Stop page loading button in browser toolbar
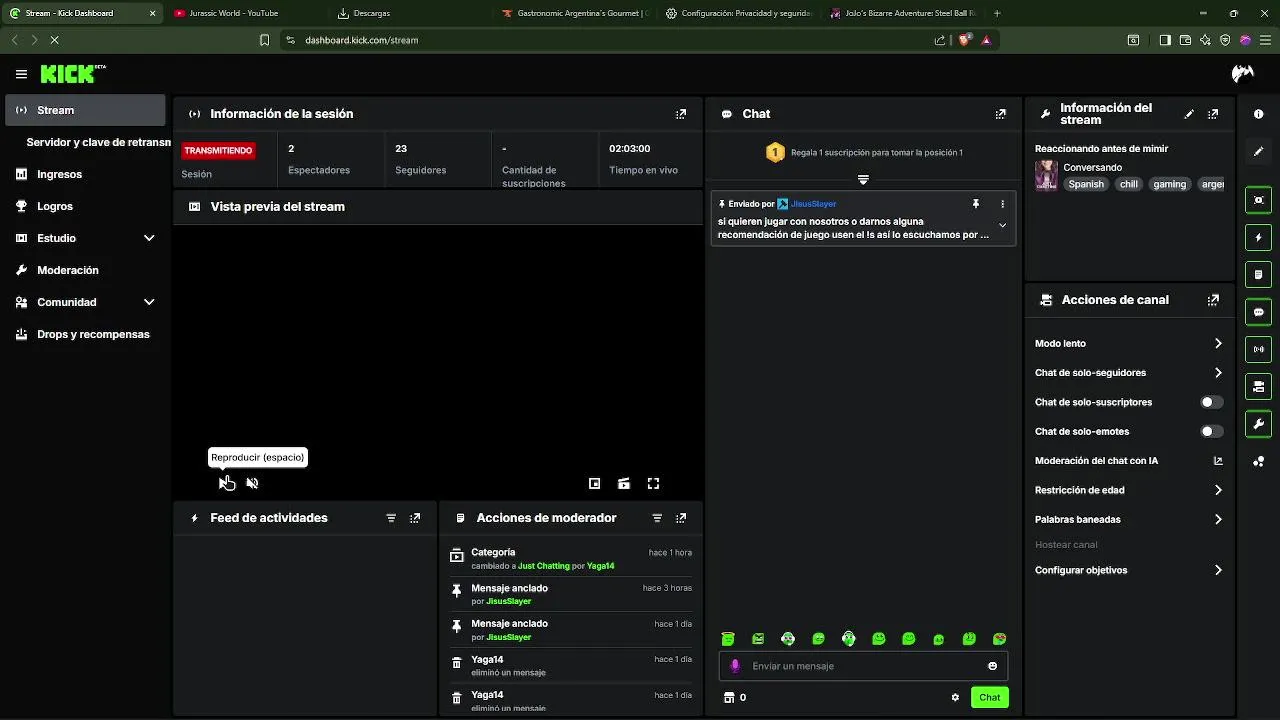Screen dimensions: 1280x720 point(54,40)
